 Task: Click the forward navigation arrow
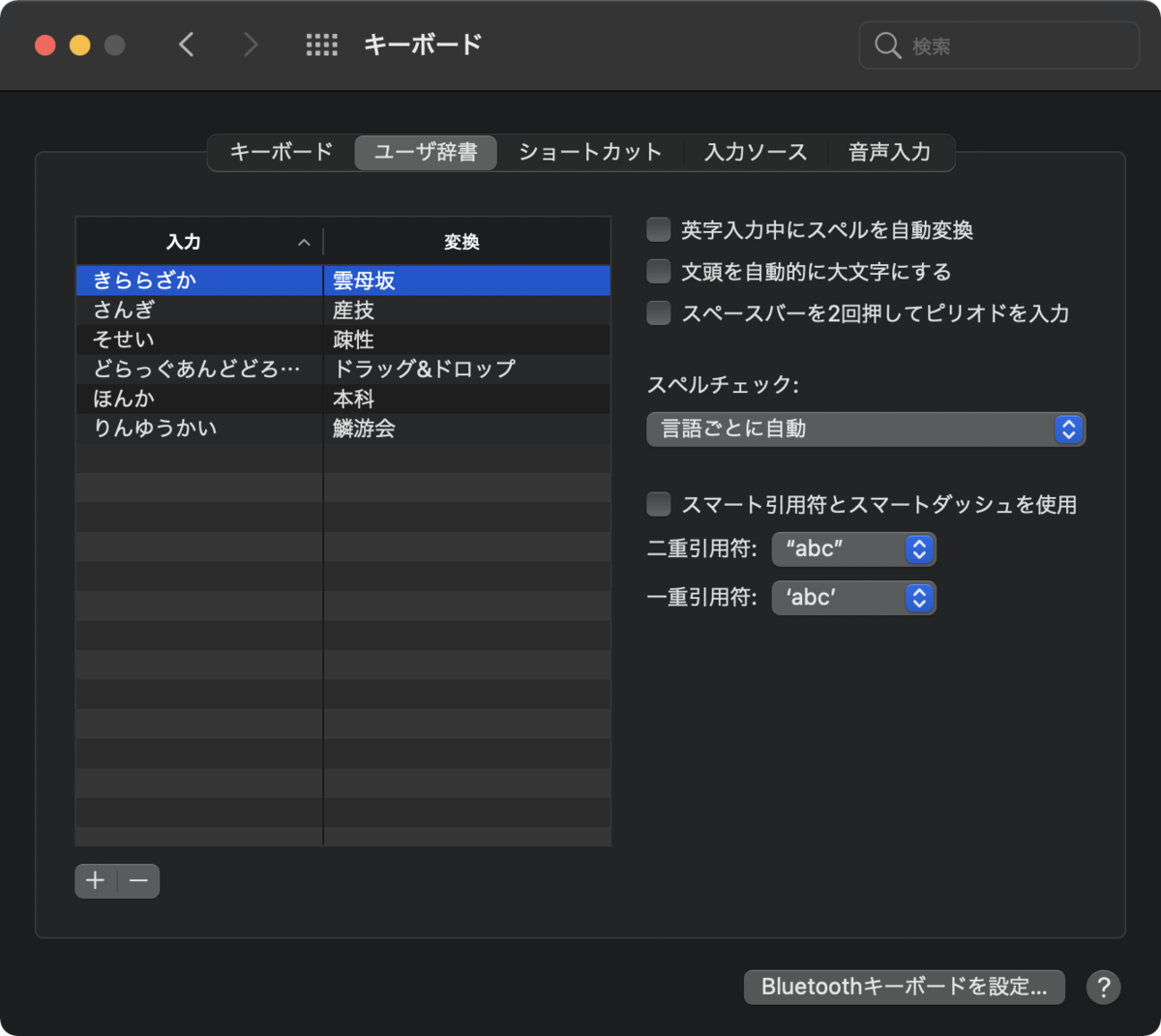(251, 44)
